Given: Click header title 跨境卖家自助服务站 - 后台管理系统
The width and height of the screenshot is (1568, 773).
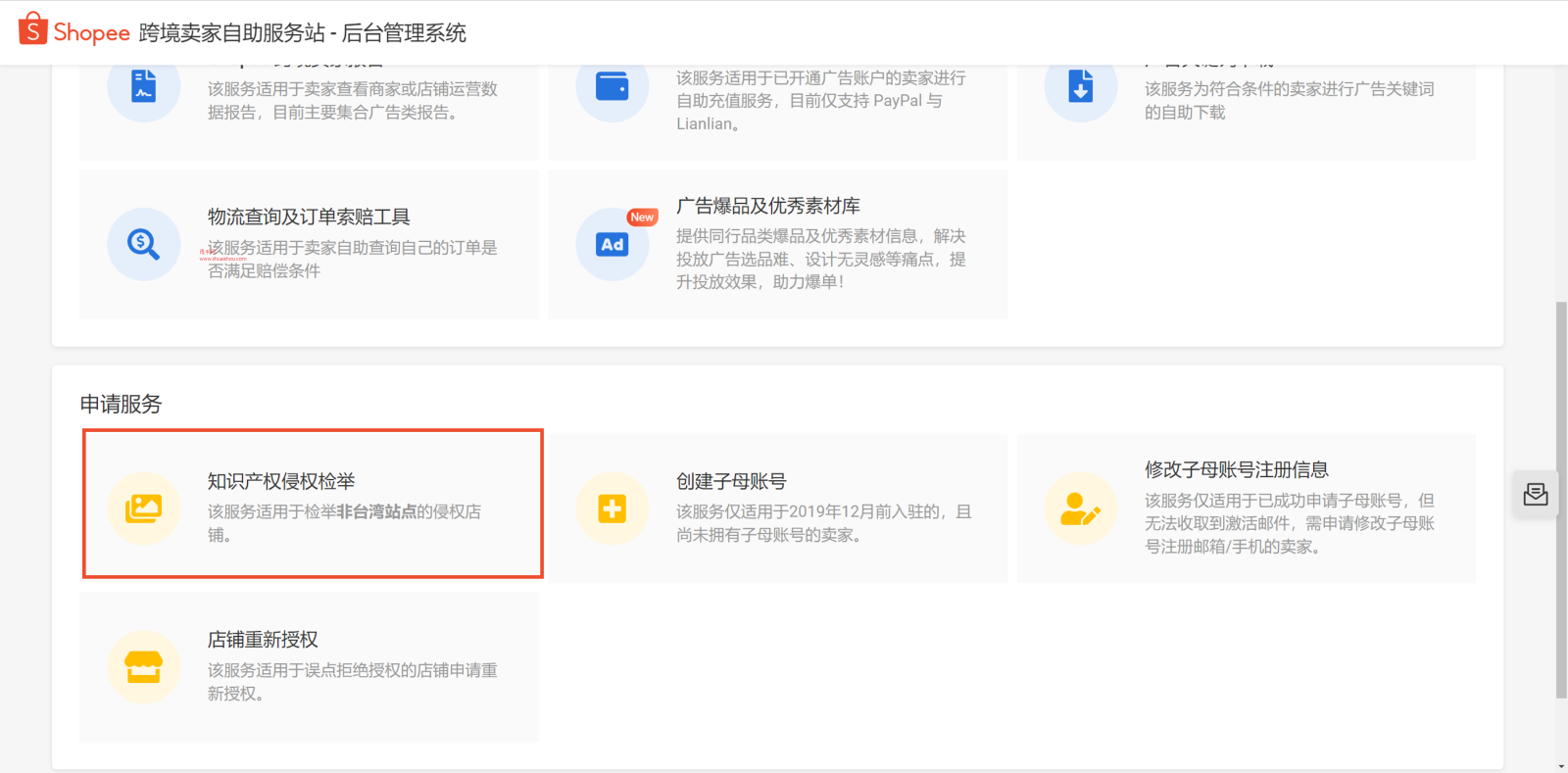Looking at the screenshot, I should 303,32.
